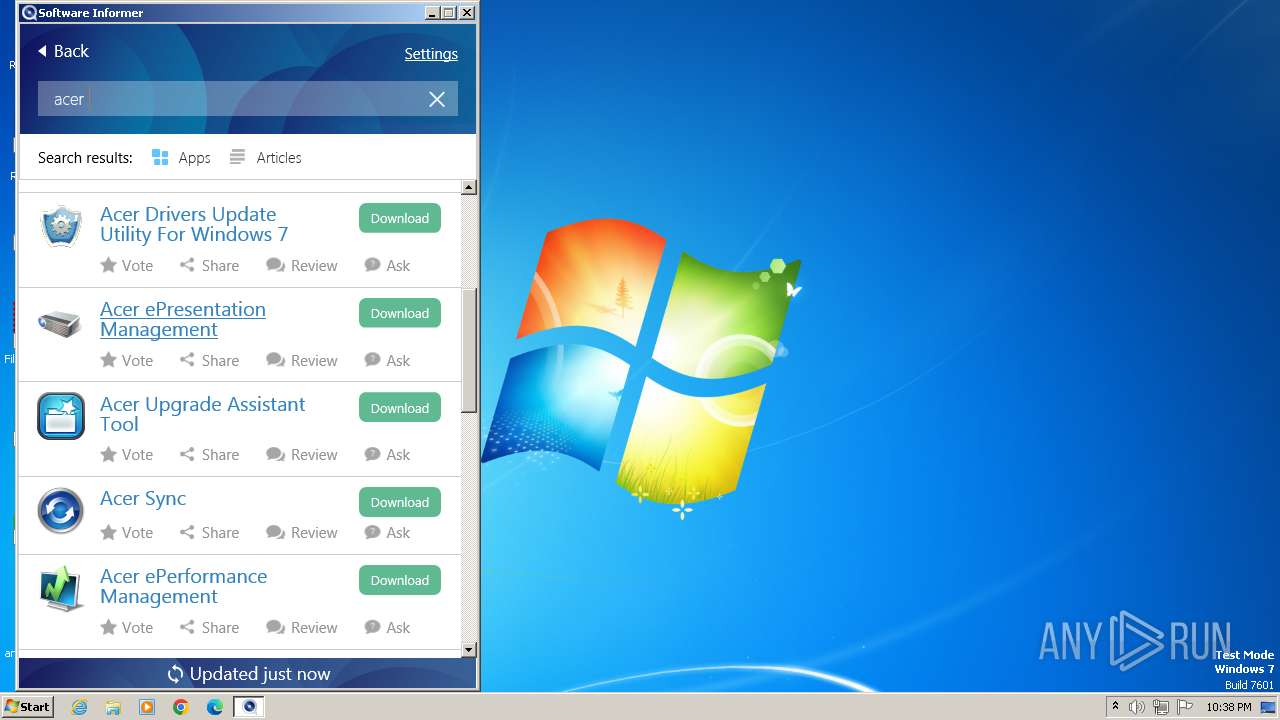Vote for Acer Upgrade Assistant Tool

click(x=127, y=454)
